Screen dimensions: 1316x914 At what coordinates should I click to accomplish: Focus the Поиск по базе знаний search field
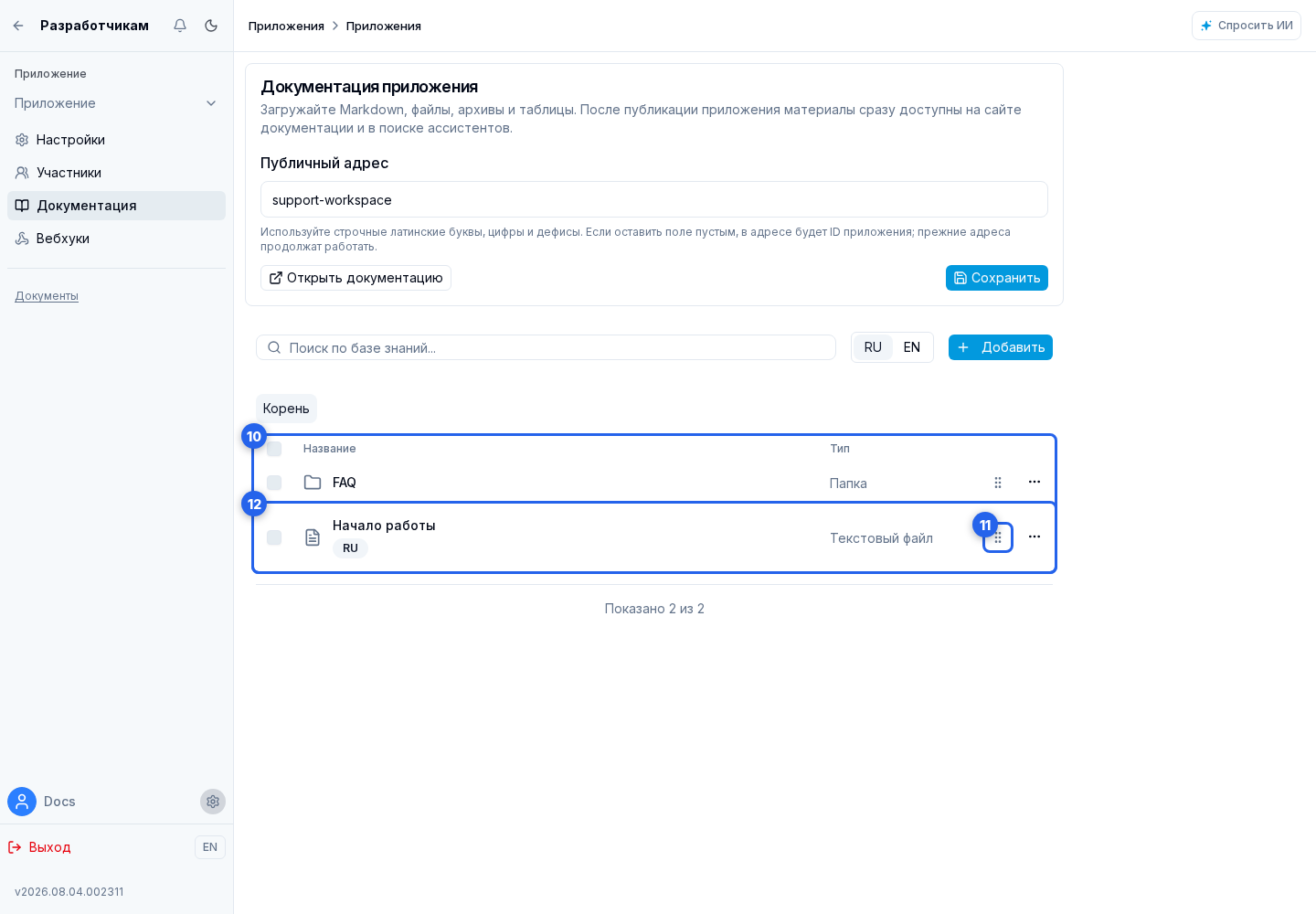pyautogui.click(x=546, y=347)
